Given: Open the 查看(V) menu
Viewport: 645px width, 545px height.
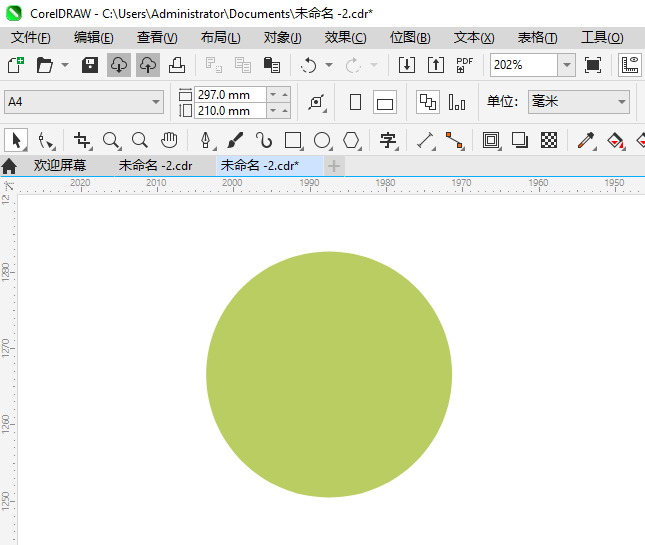Looking at the screenshot, I should [x=157, y=38].
